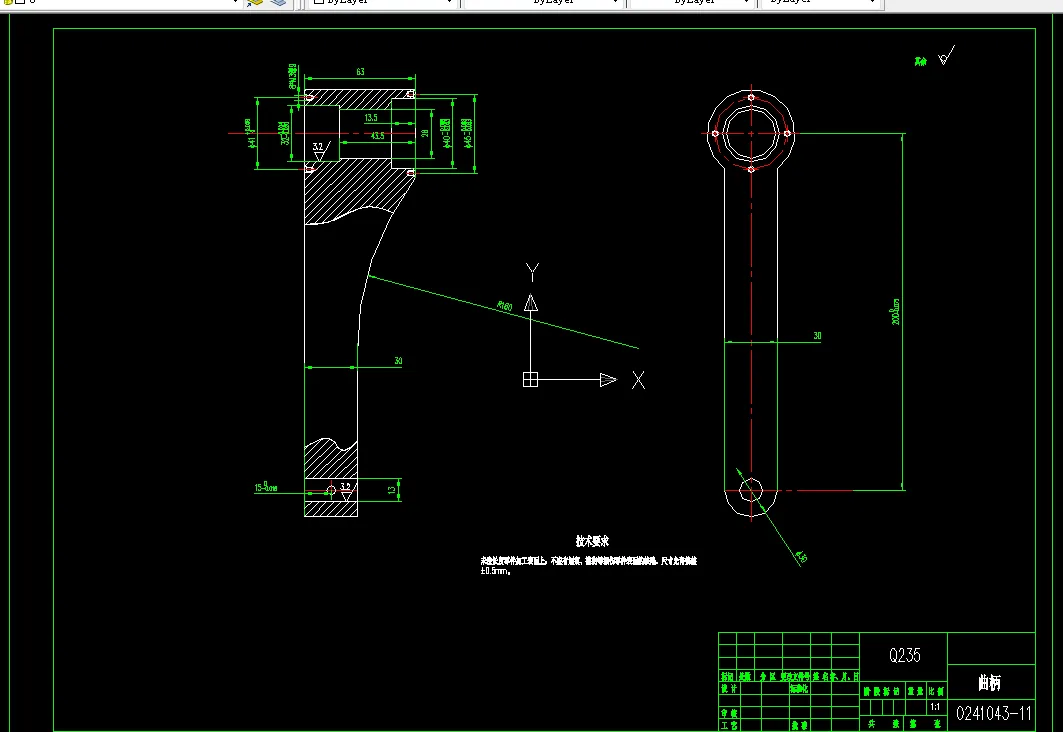Select the 8-M3 thread note text
Viewport: 1063px width, 732px height.
pos(292,77)
